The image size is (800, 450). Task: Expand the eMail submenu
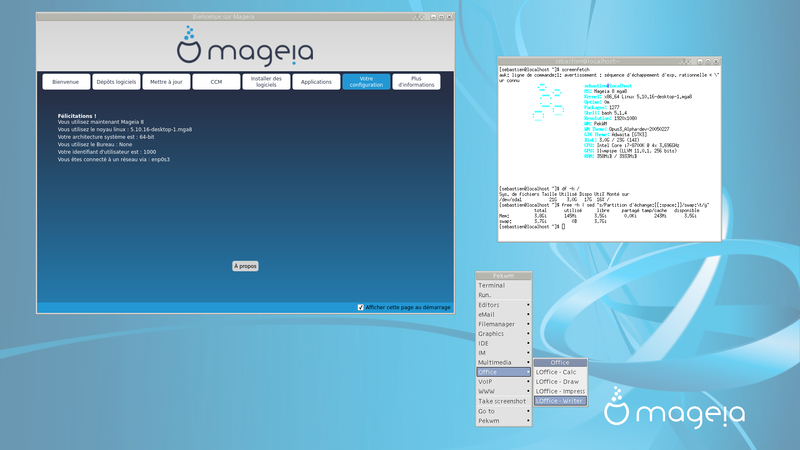[504, 314]
